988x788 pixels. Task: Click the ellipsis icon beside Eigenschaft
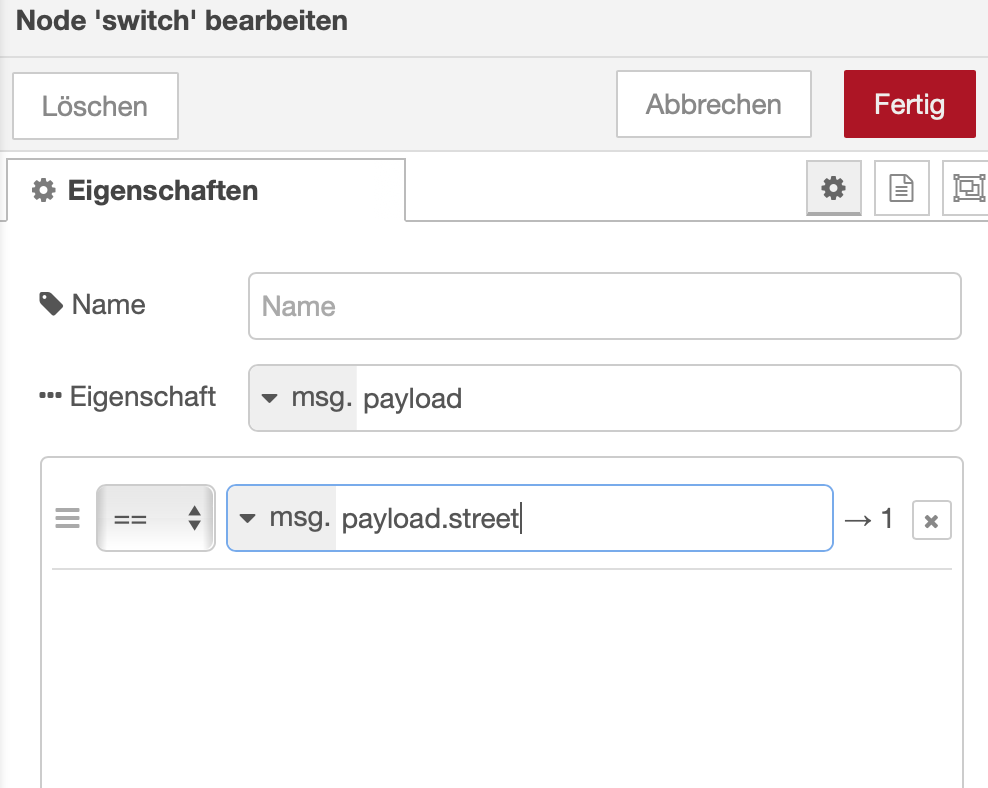[50, 396]
